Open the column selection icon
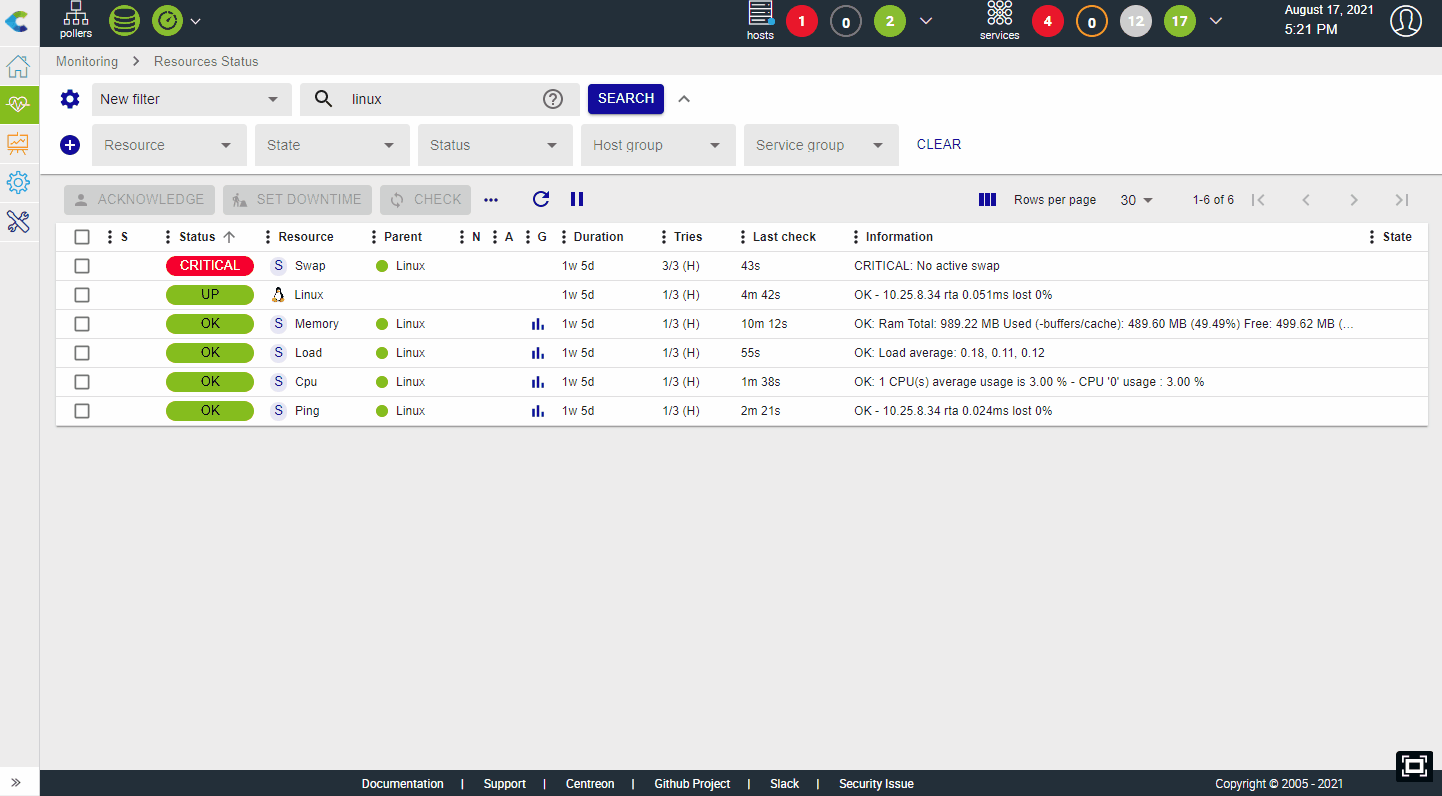The height and width of the screenshot is (796, 1442). (x=987, y=200)
